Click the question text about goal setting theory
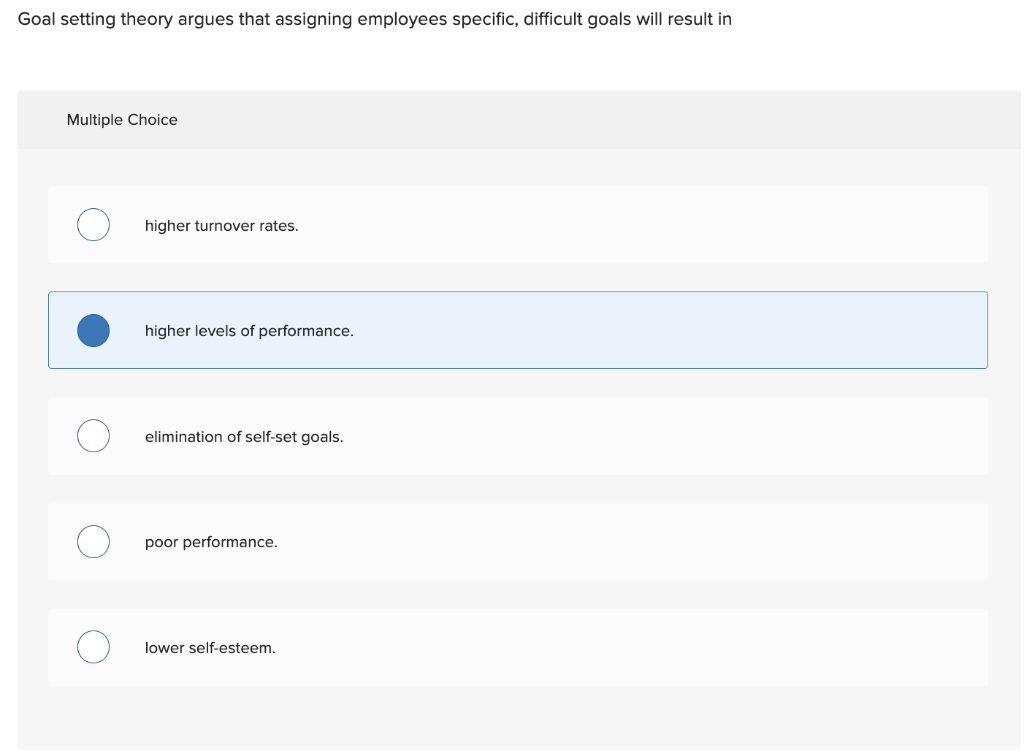This screenshot has height=751, width=1024. pos(375,18)
